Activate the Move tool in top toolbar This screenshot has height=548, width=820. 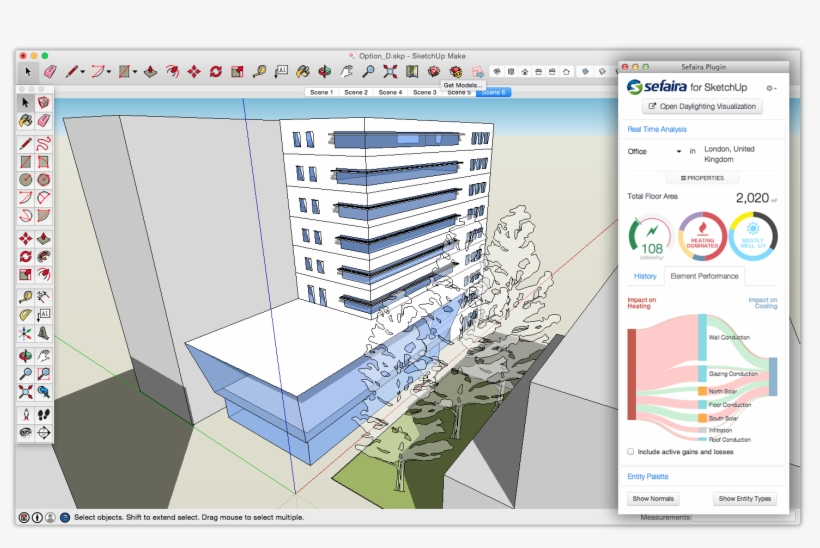[x=194, y=72]
